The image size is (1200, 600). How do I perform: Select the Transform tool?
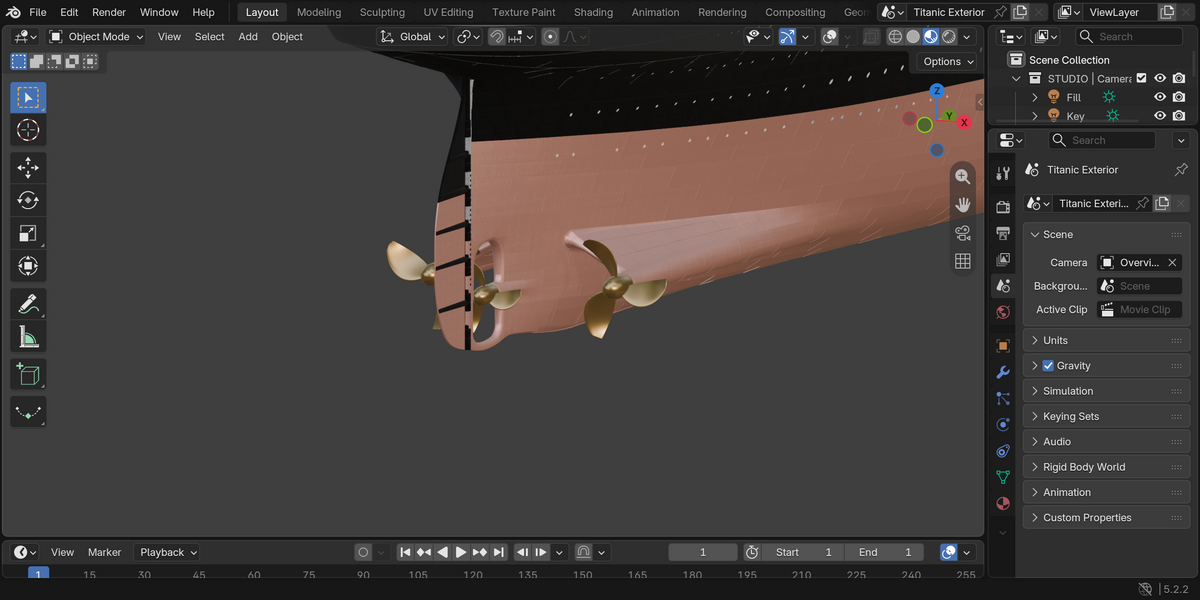[x=28, y=267]
